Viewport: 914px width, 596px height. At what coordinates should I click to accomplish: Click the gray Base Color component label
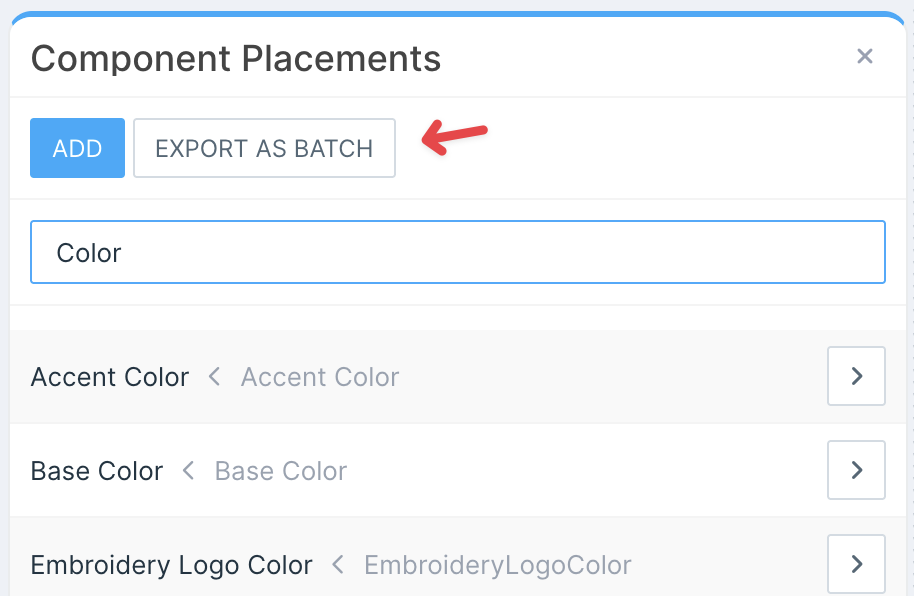281,471
